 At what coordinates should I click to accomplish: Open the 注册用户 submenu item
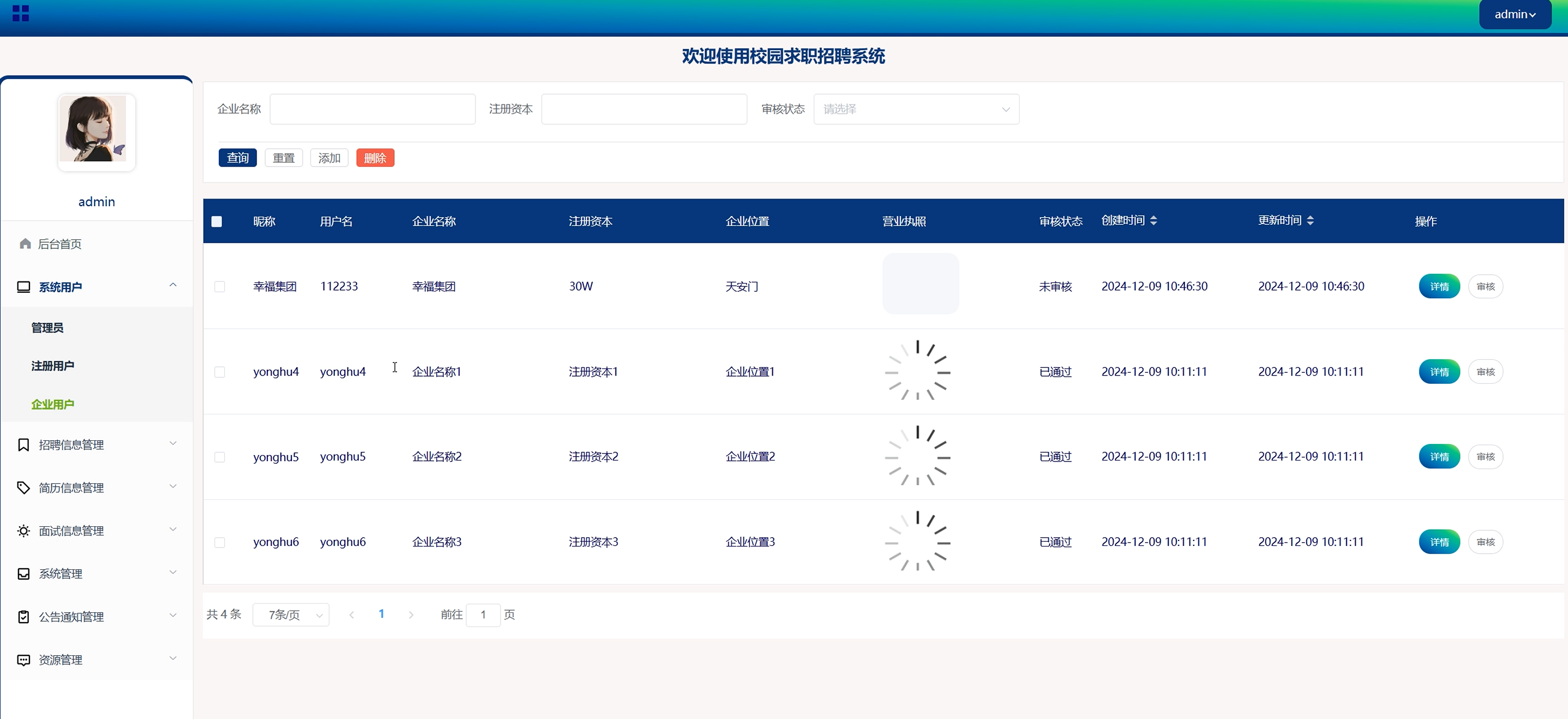(x=53, y=366)
